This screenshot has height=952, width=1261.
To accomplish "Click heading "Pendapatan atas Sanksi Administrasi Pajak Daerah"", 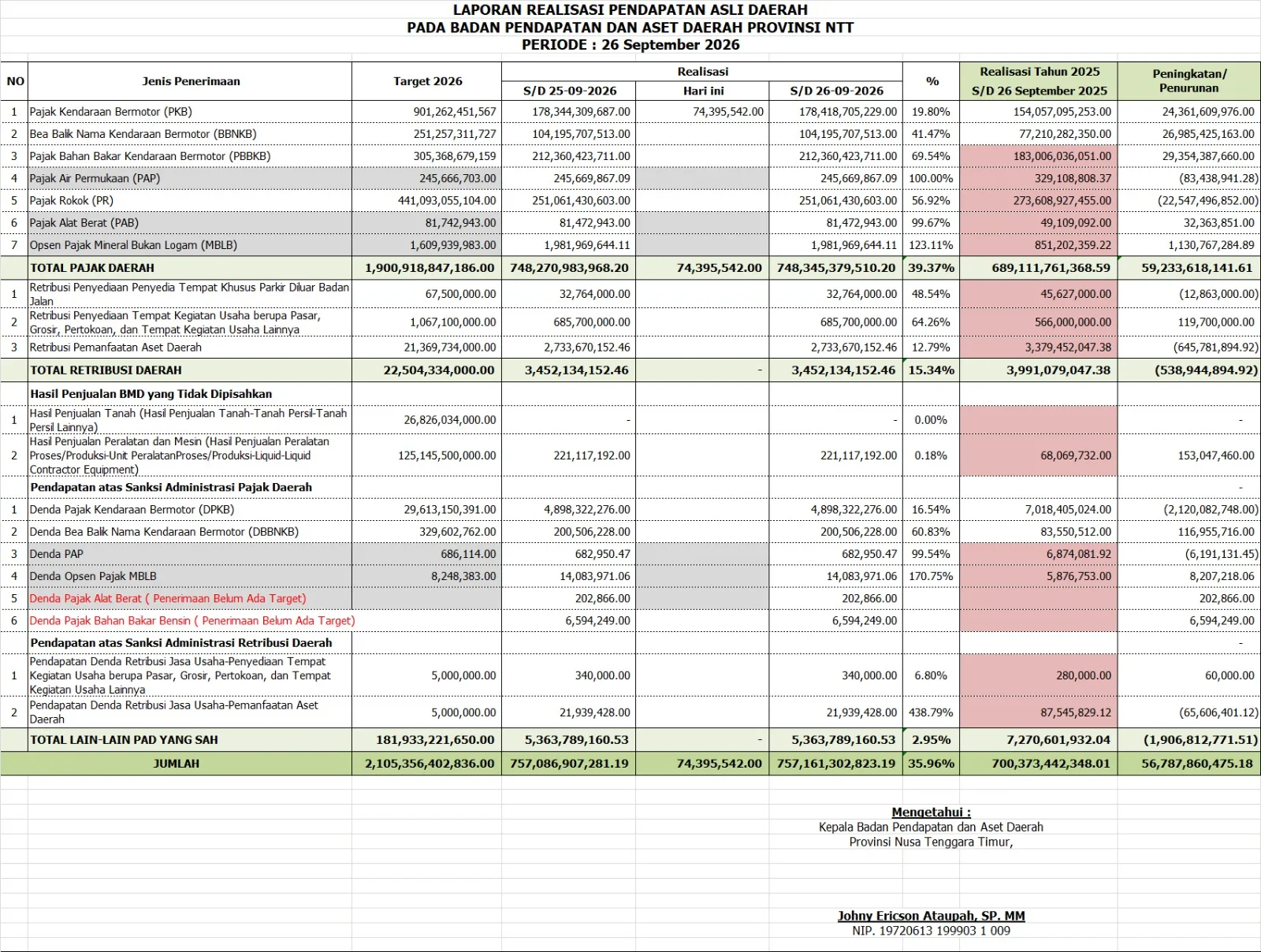I will (171, 487).
